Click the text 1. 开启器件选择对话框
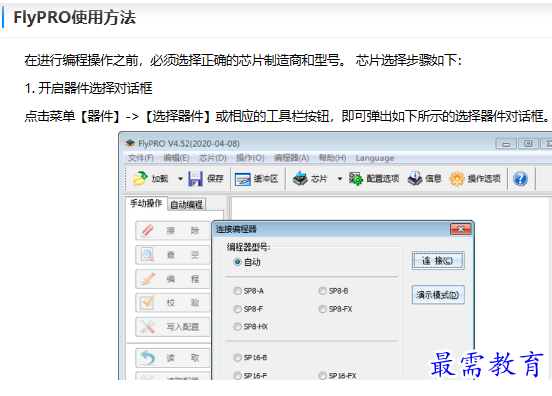 (89, 88)
